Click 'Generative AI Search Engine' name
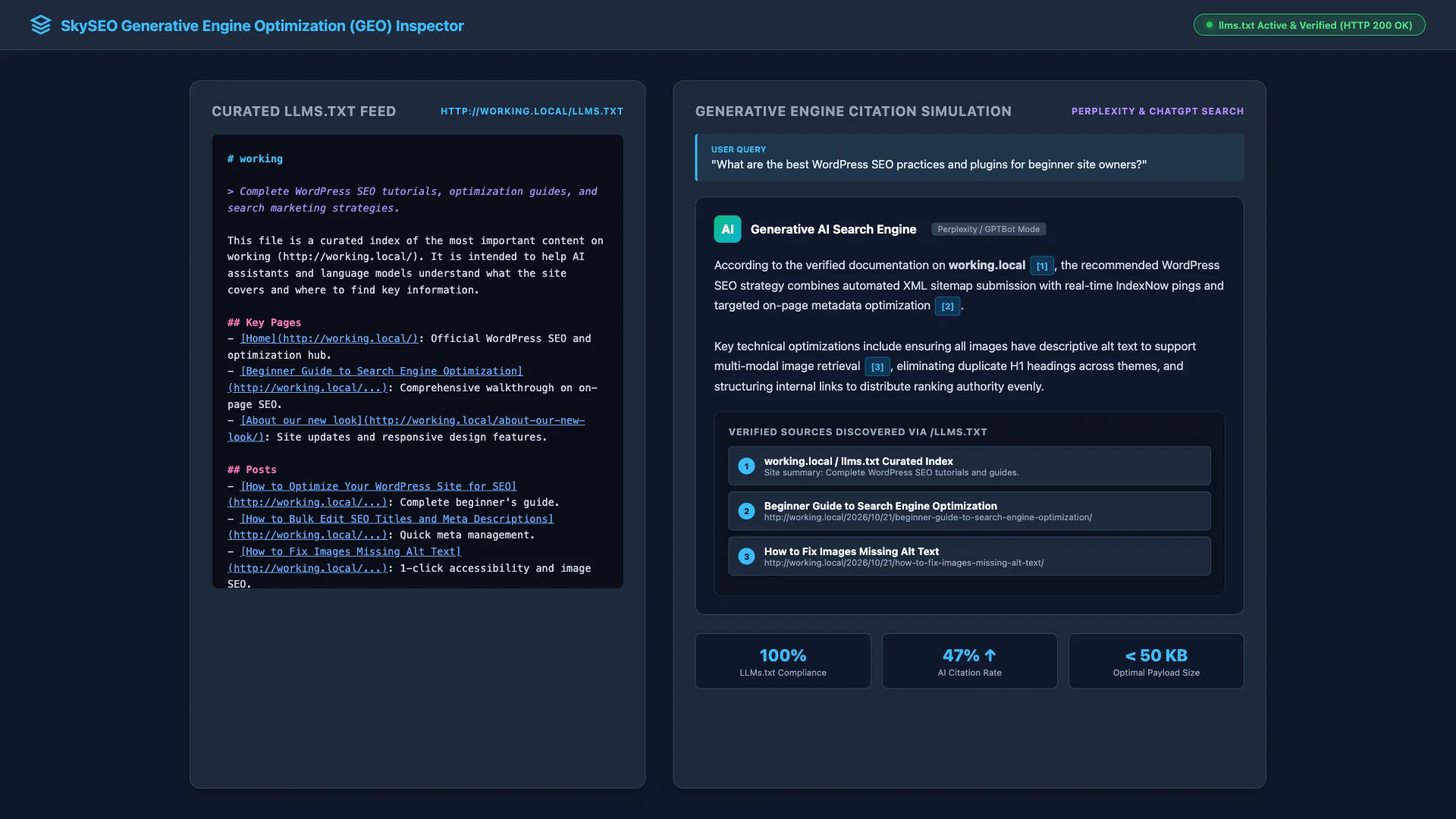This screenshot has width=1456, height=819. [833, 229]
